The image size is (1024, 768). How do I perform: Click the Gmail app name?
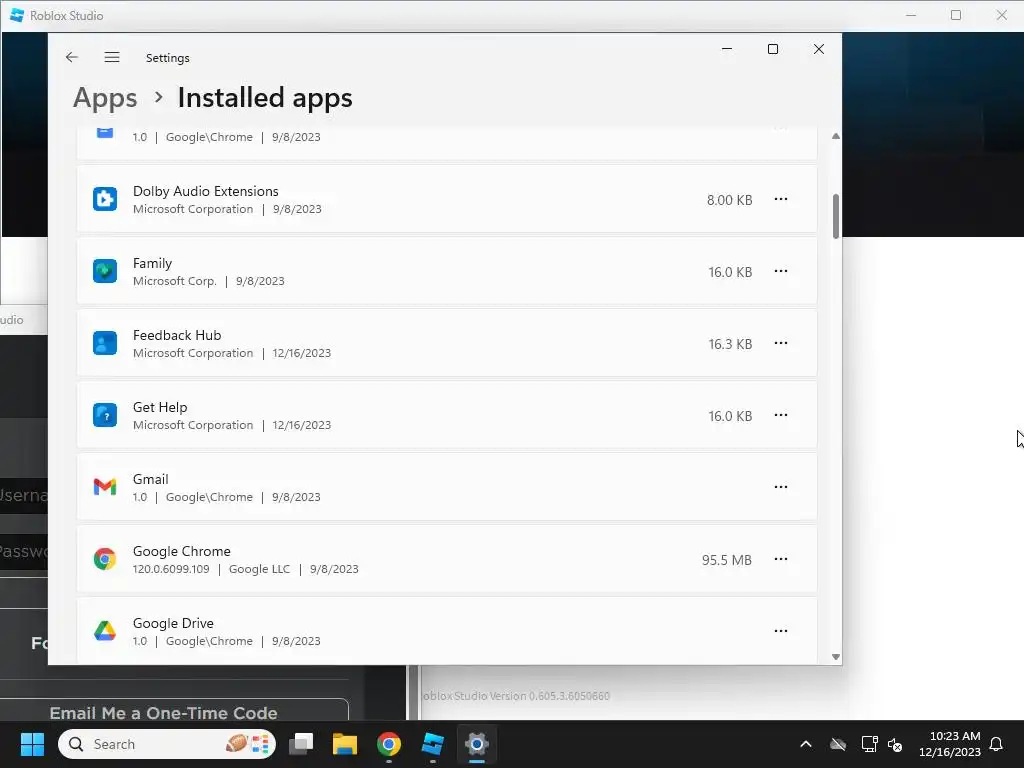tap(150, 479)
